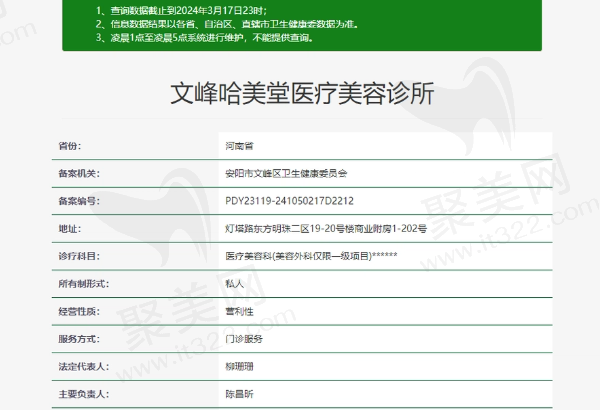Select 医疗美容科(美容外科仅限一级项目) value
The width and height of the screenshot is (600, 410).
[298, 256]
